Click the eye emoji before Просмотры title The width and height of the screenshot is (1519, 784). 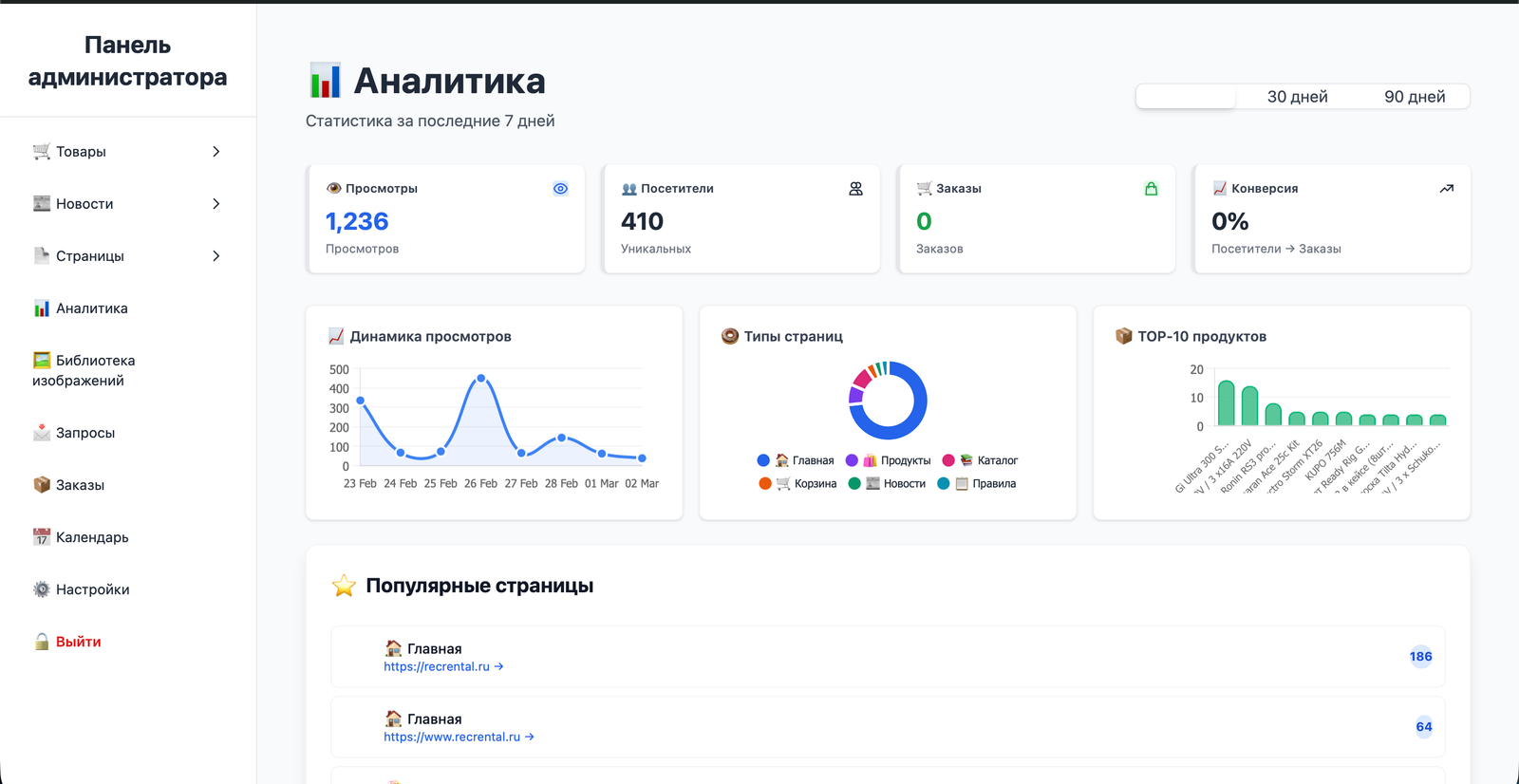pyautogui.click(x=334, y=189)
